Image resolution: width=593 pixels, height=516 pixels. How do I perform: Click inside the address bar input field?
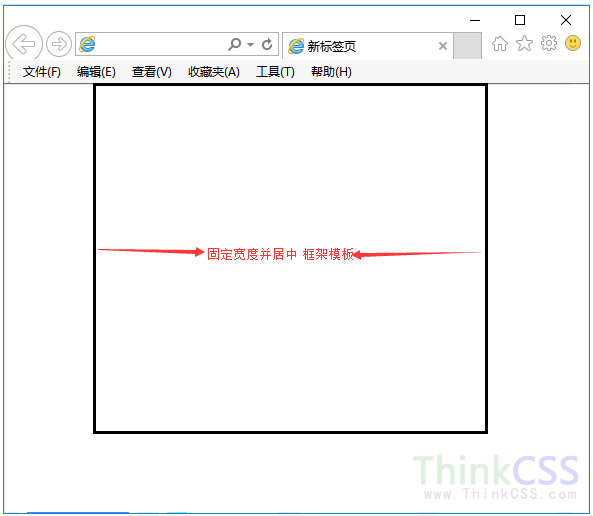(161, 45)
